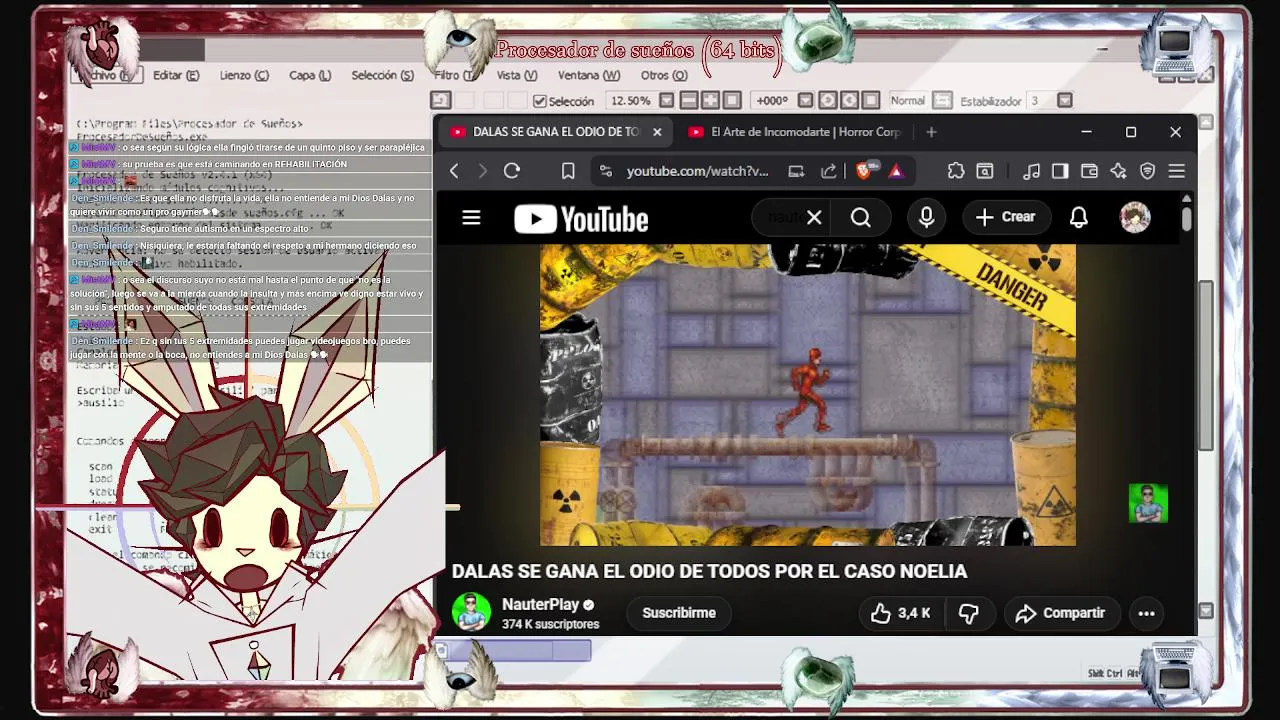This screenshot has width=1280, height=720.
Task: Expand the 12.50% zoom dropdown arrow
Action: click(665, 101)
